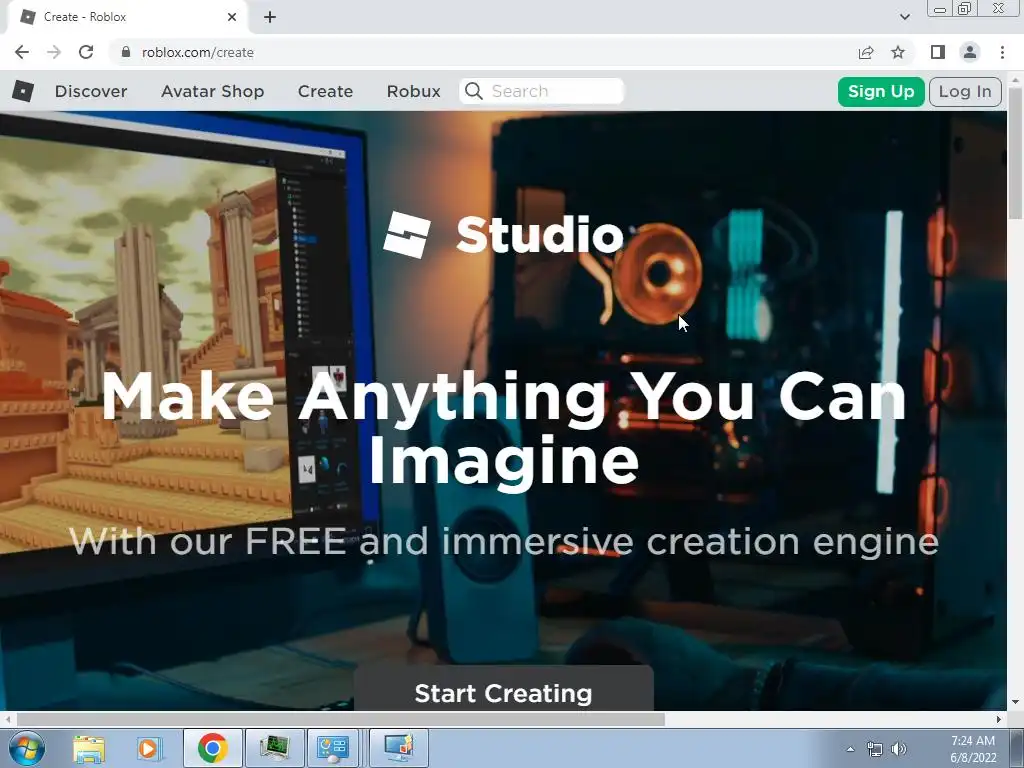Viewport: 1024px width, 768px height.
Task: Open the Windows Start menu
Action: (26, 748)
